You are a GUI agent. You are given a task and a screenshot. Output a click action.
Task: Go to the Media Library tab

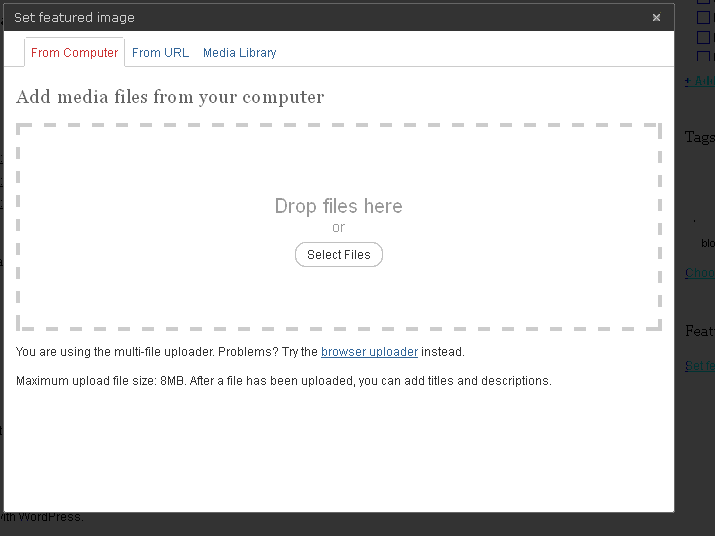point(239,53)
